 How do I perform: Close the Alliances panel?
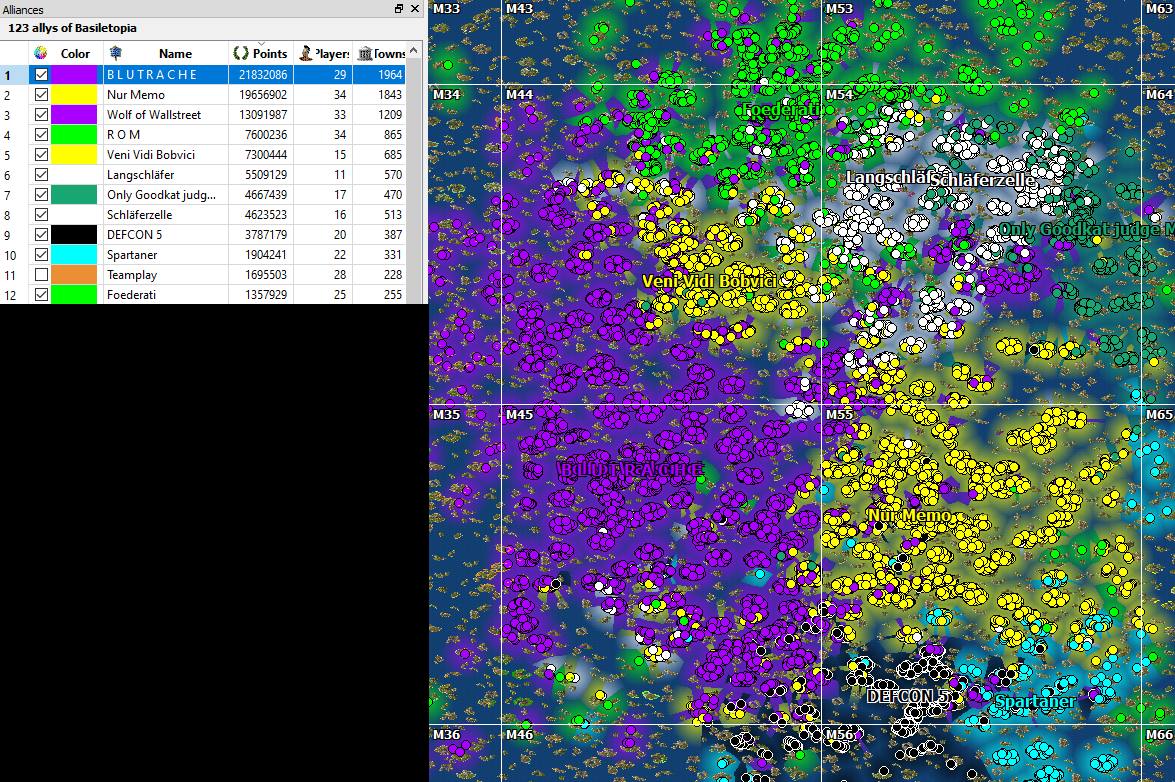point(416,9)
